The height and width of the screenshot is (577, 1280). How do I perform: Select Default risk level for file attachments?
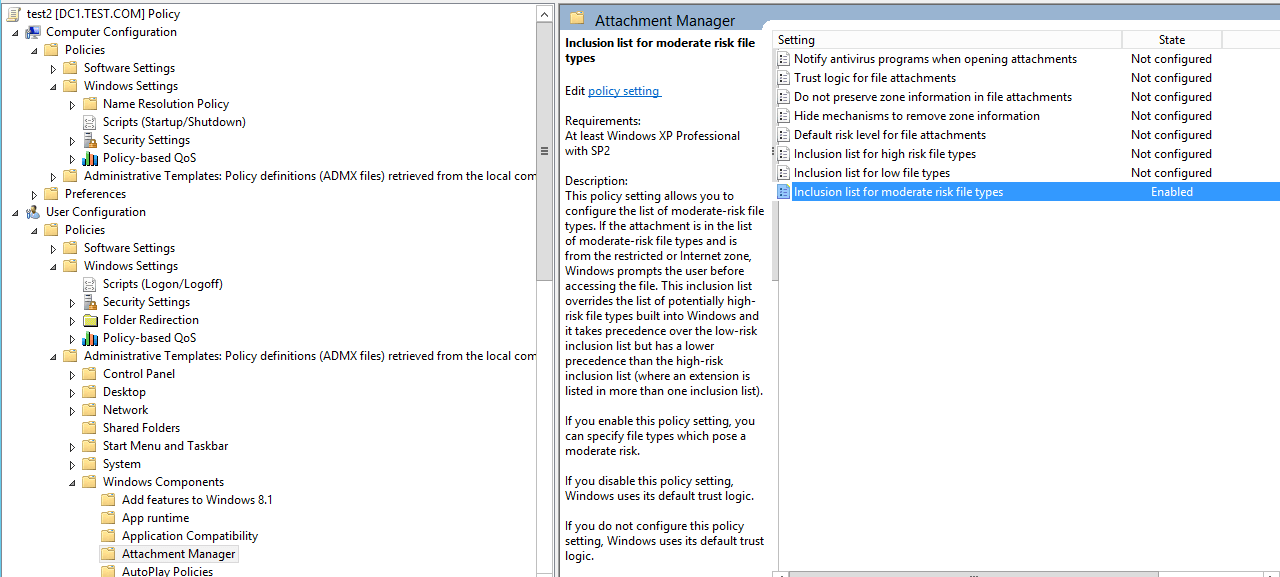click(x=890, y=135)
